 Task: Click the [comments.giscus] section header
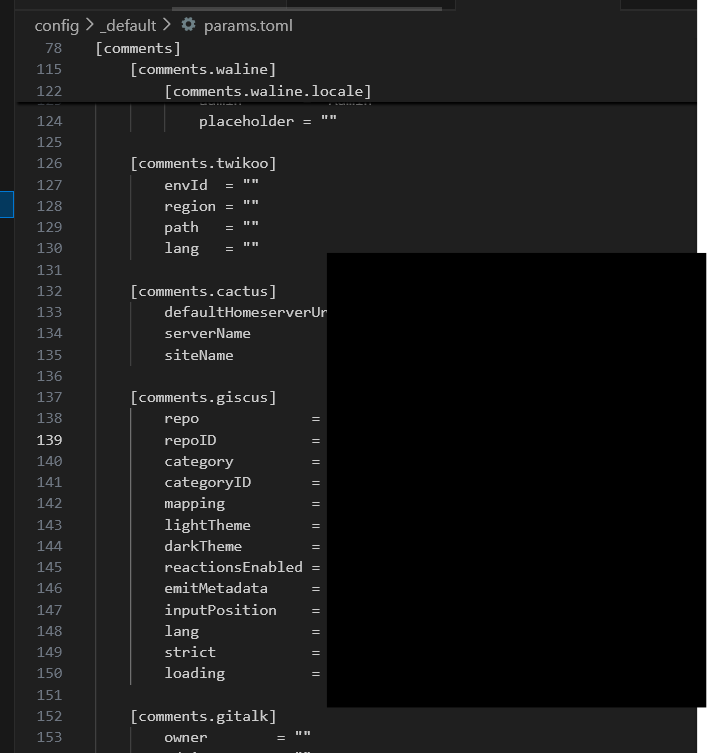tap(203, 397)
